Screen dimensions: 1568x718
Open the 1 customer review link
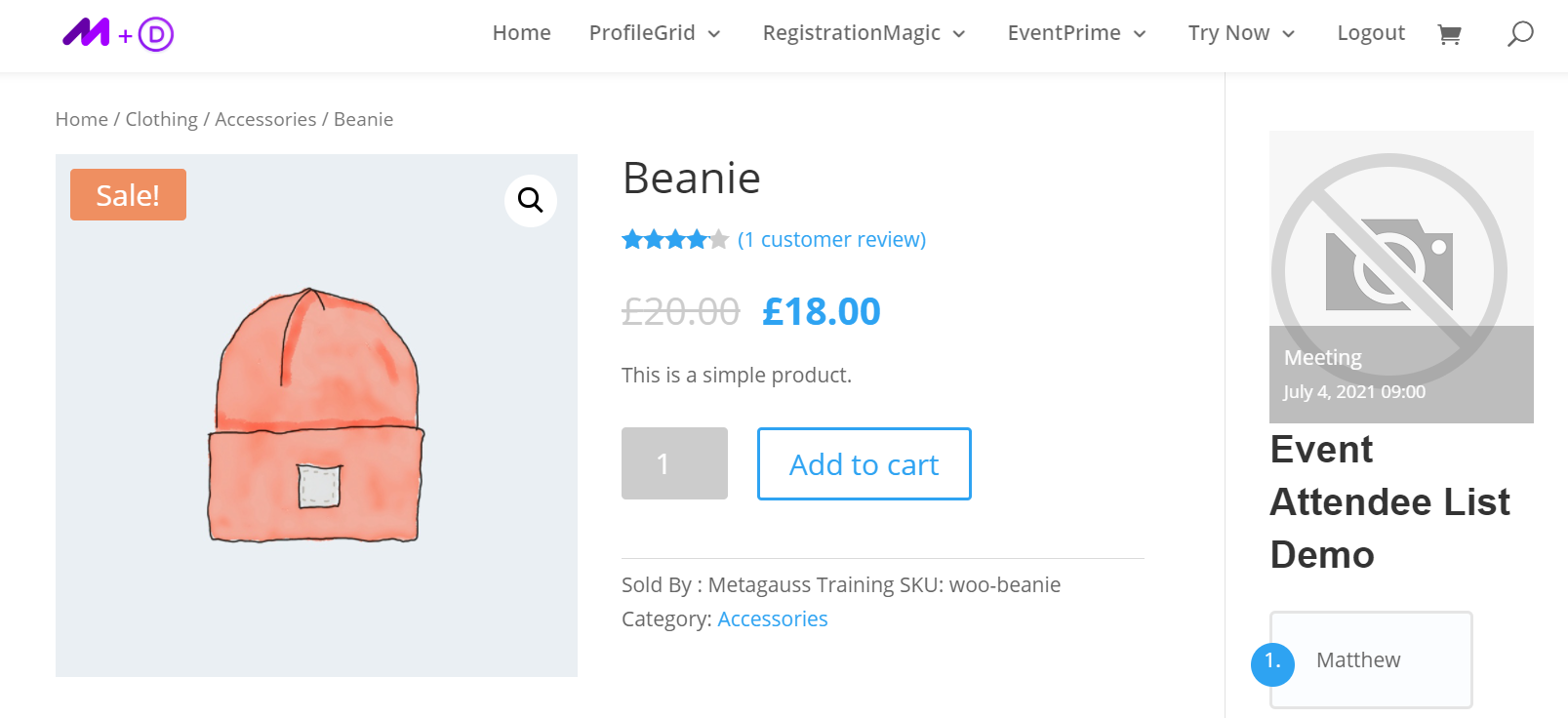(831, 240)
